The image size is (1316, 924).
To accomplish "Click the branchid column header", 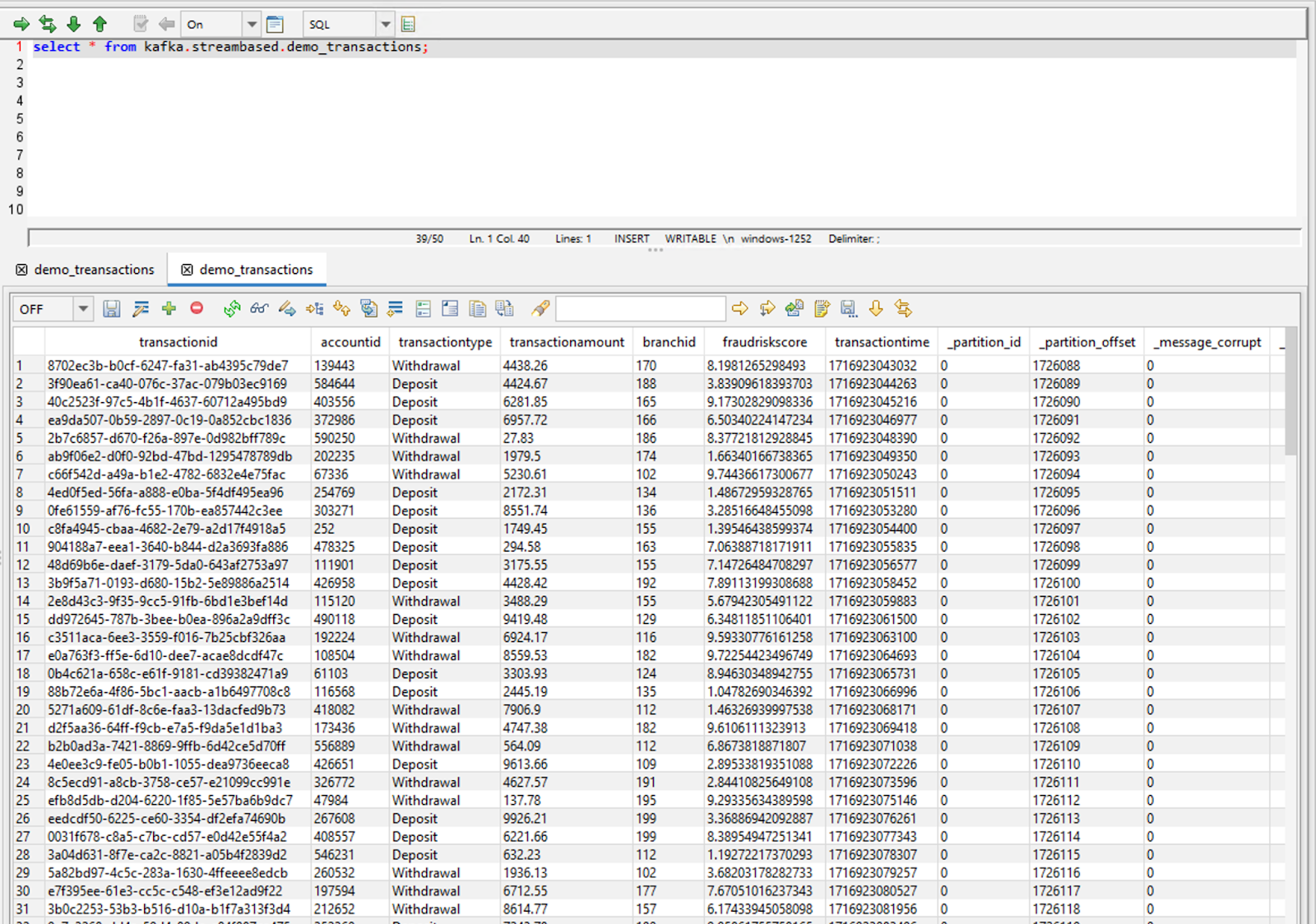I will click(x=669, y=342).
